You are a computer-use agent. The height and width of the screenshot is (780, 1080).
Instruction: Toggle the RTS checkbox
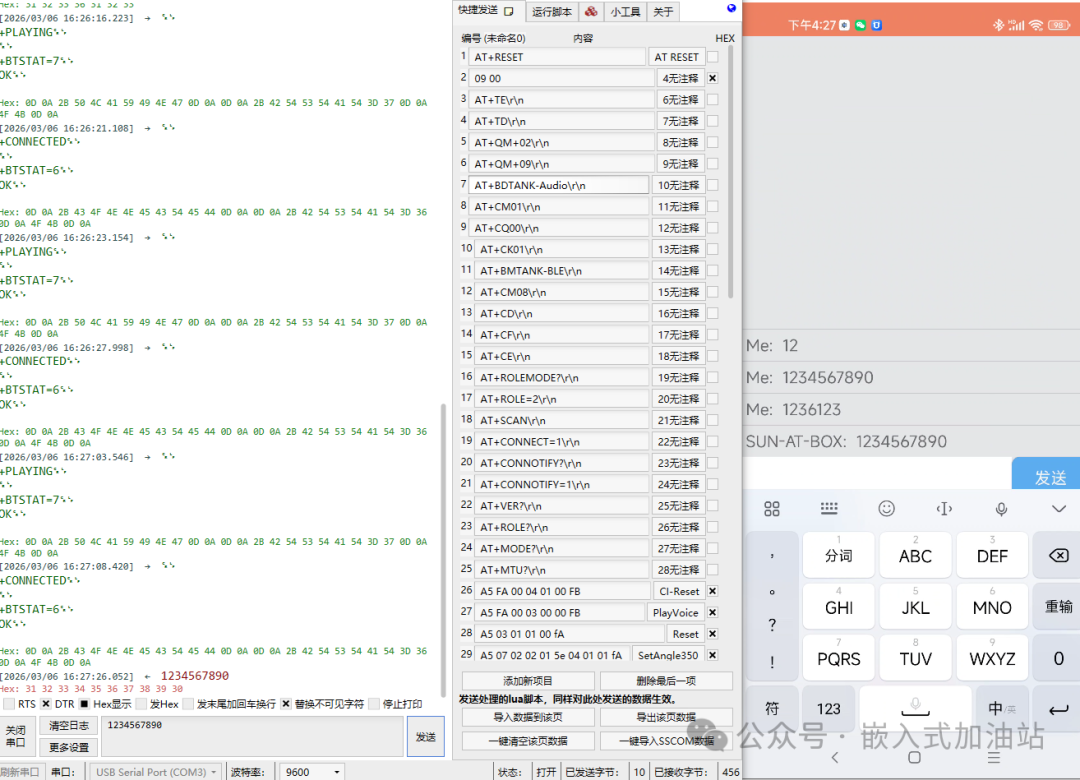tap(9, 704)
